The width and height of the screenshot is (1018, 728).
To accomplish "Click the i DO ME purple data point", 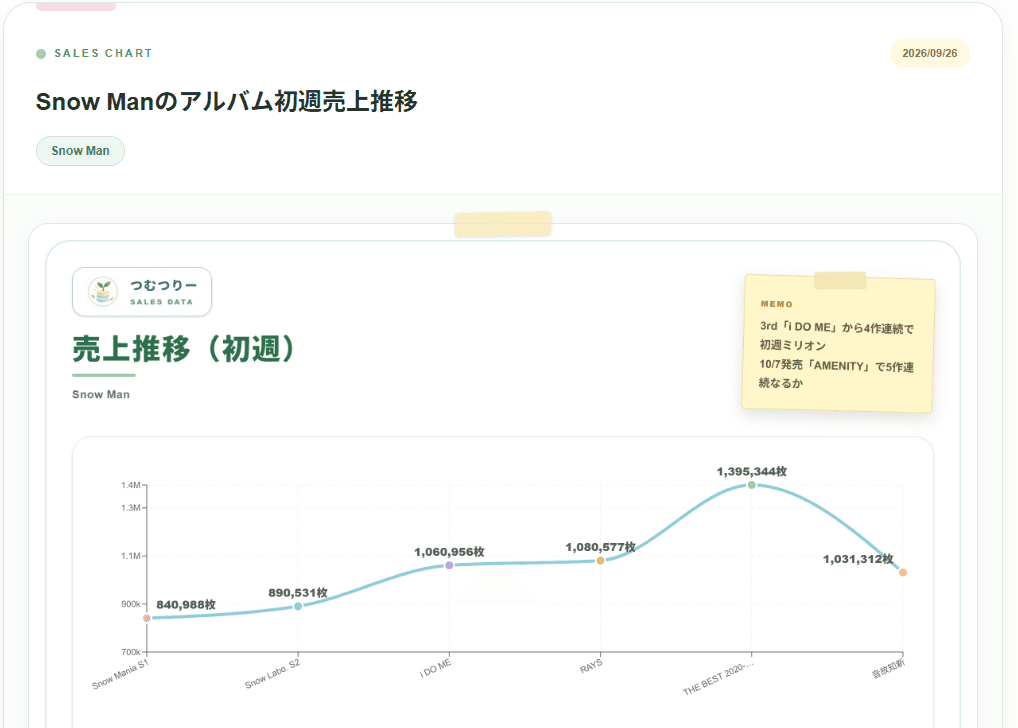I will 449,565.
